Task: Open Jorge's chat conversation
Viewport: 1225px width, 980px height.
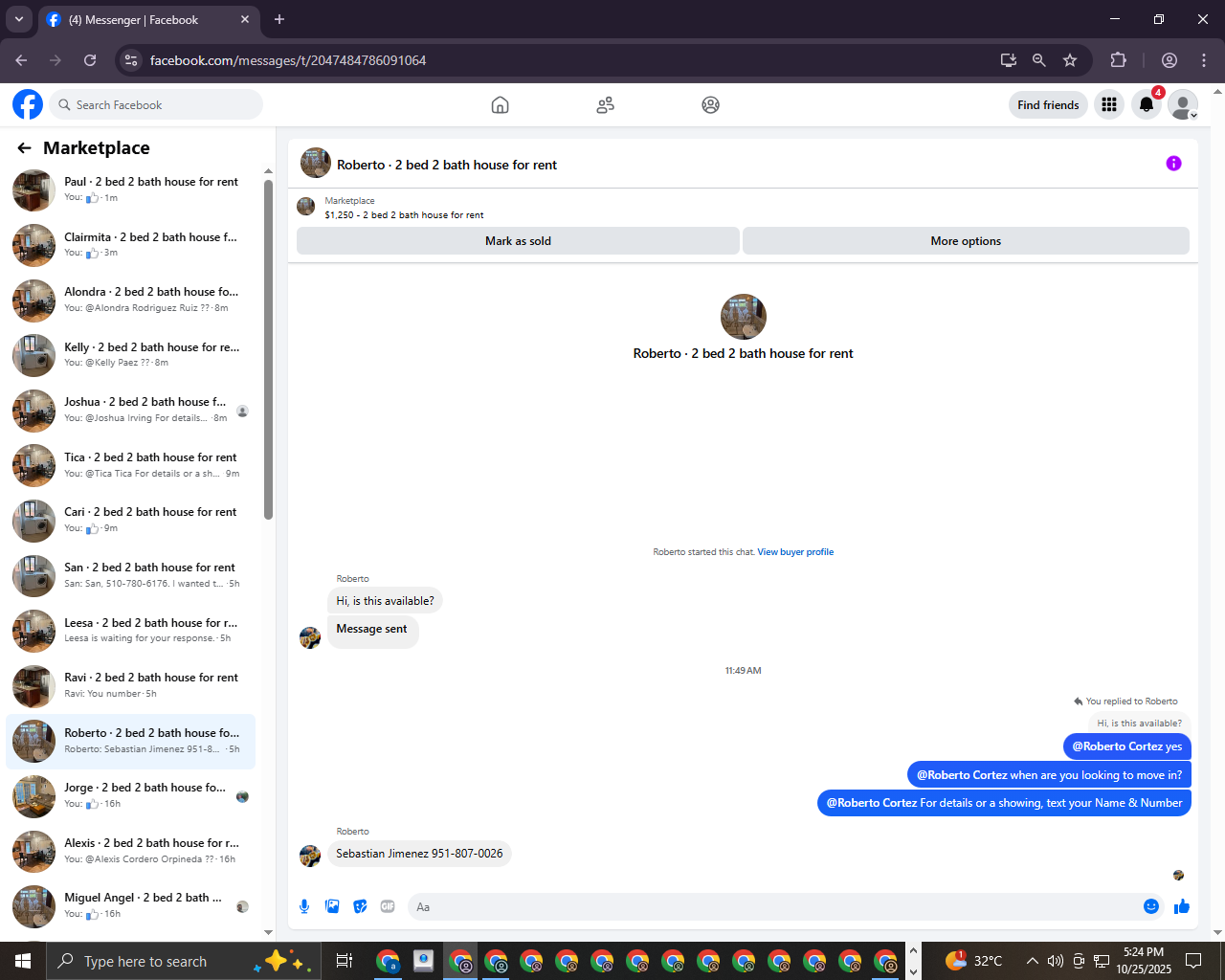Action: pyautogui.click(x=130, y=796)
